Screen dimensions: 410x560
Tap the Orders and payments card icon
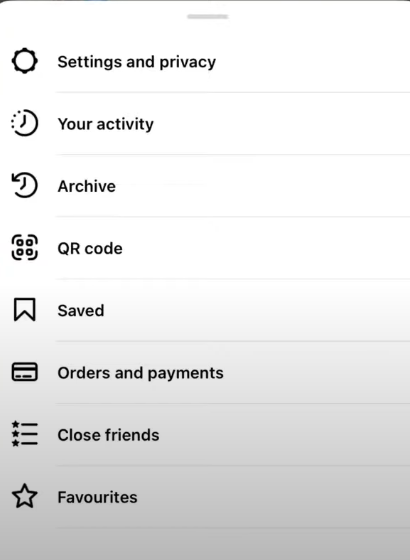[25, 372]
